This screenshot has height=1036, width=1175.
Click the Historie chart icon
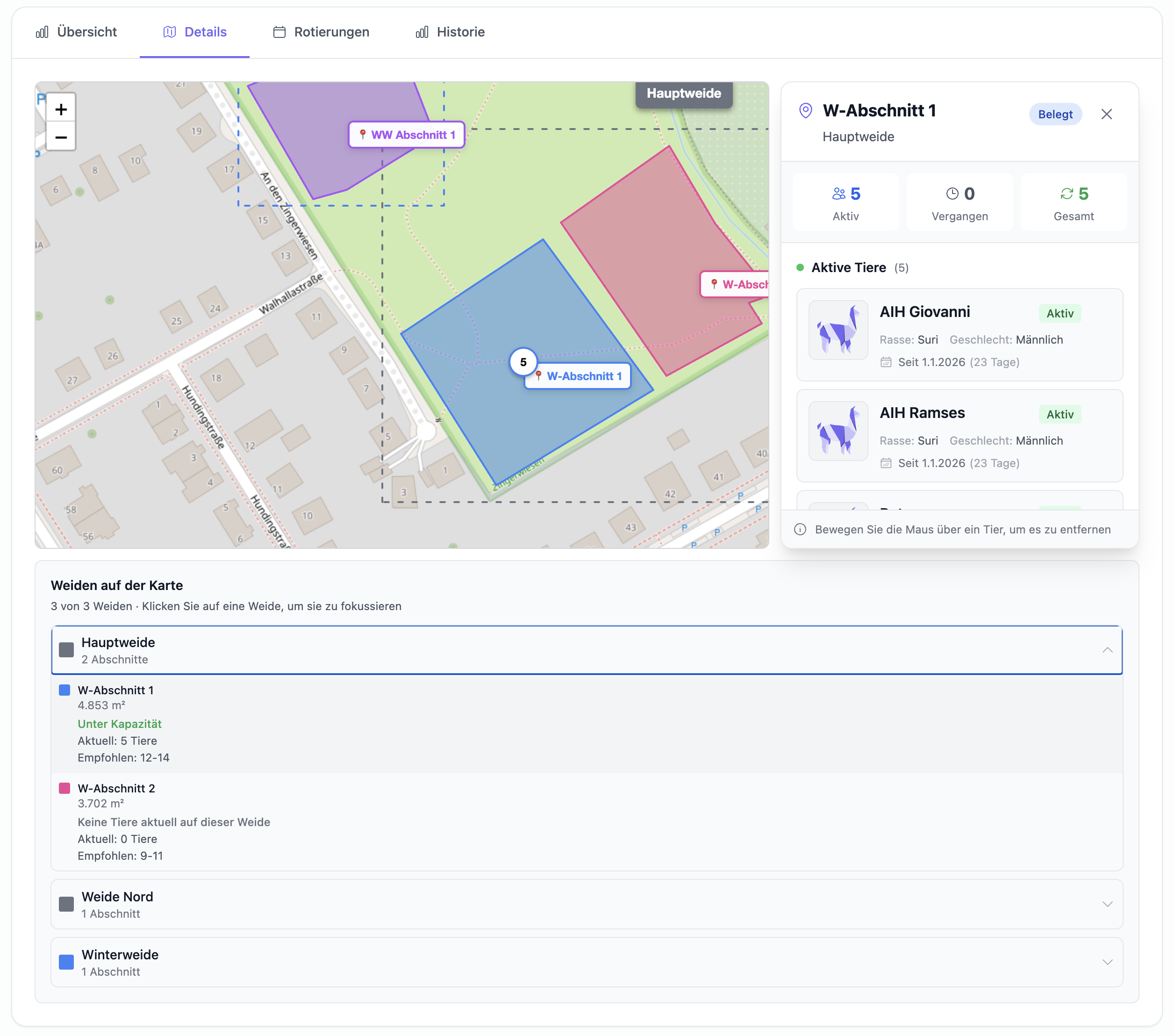click(x=422, y=32)
